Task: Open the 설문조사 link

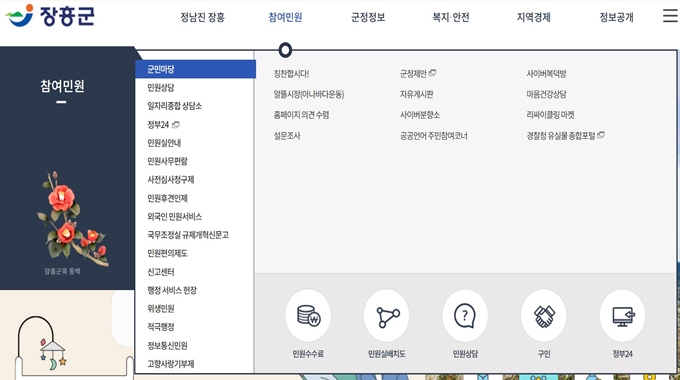Action: tap(287, 136)
